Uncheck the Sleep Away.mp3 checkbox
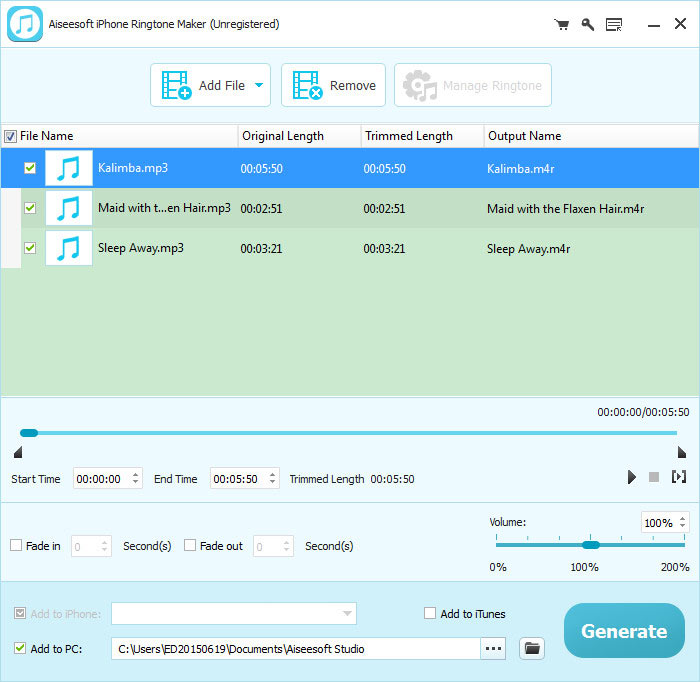700x682 pixels. pyautogui.click(x=30, y=248)
